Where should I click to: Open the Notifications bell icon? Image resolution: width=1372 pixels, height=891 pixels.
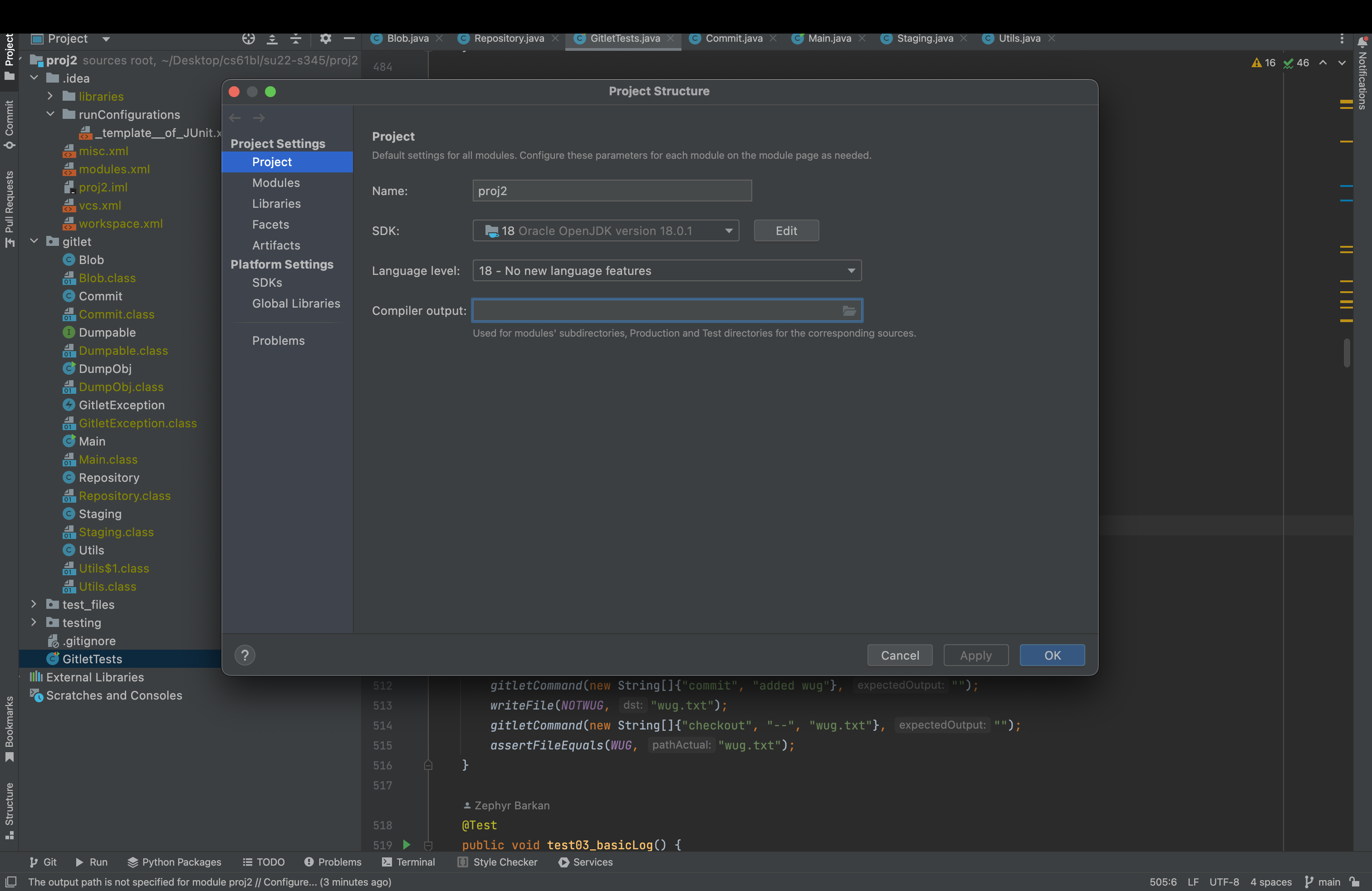click(1363, 42)
